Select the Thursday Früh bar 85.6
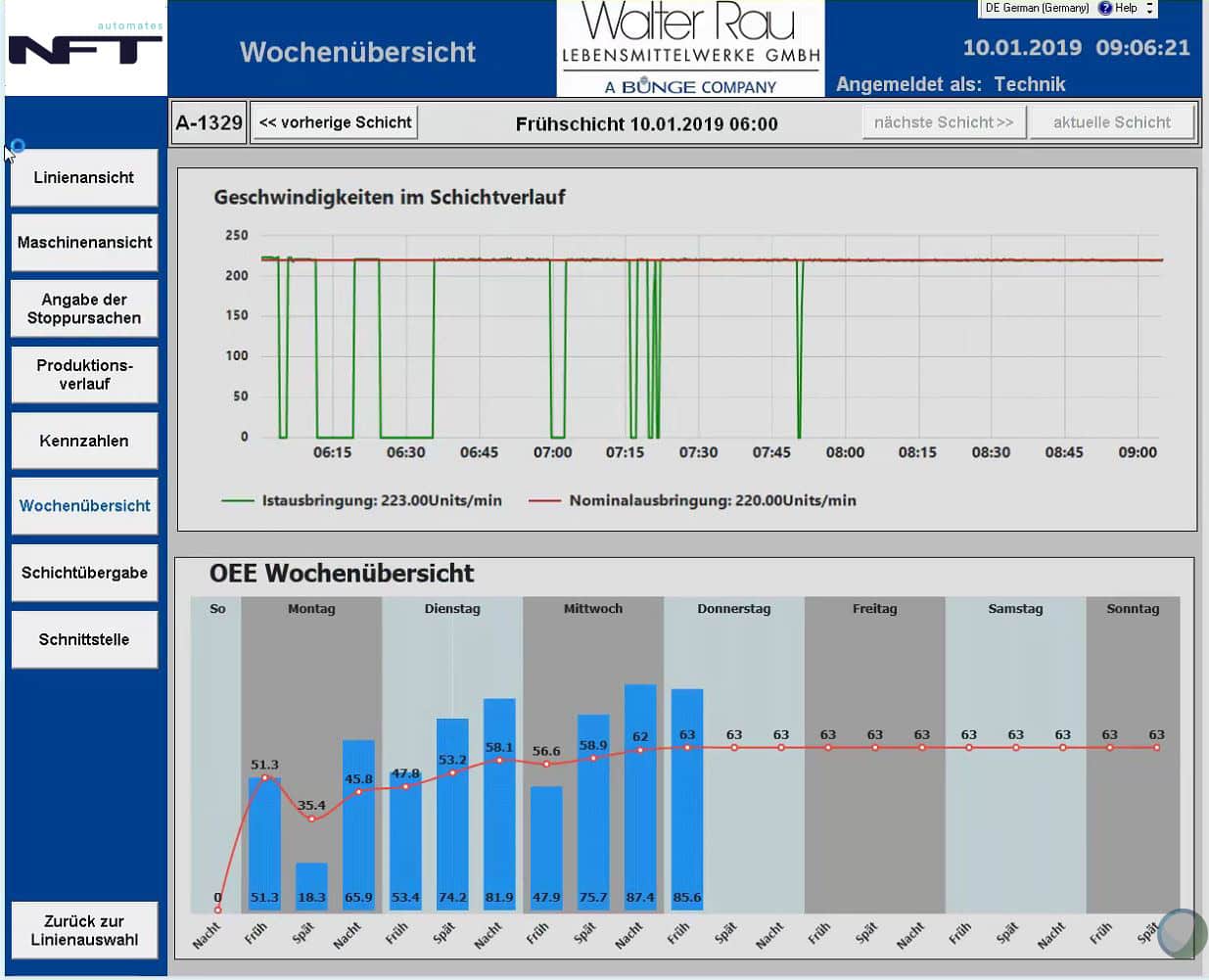 pos(687,800)
